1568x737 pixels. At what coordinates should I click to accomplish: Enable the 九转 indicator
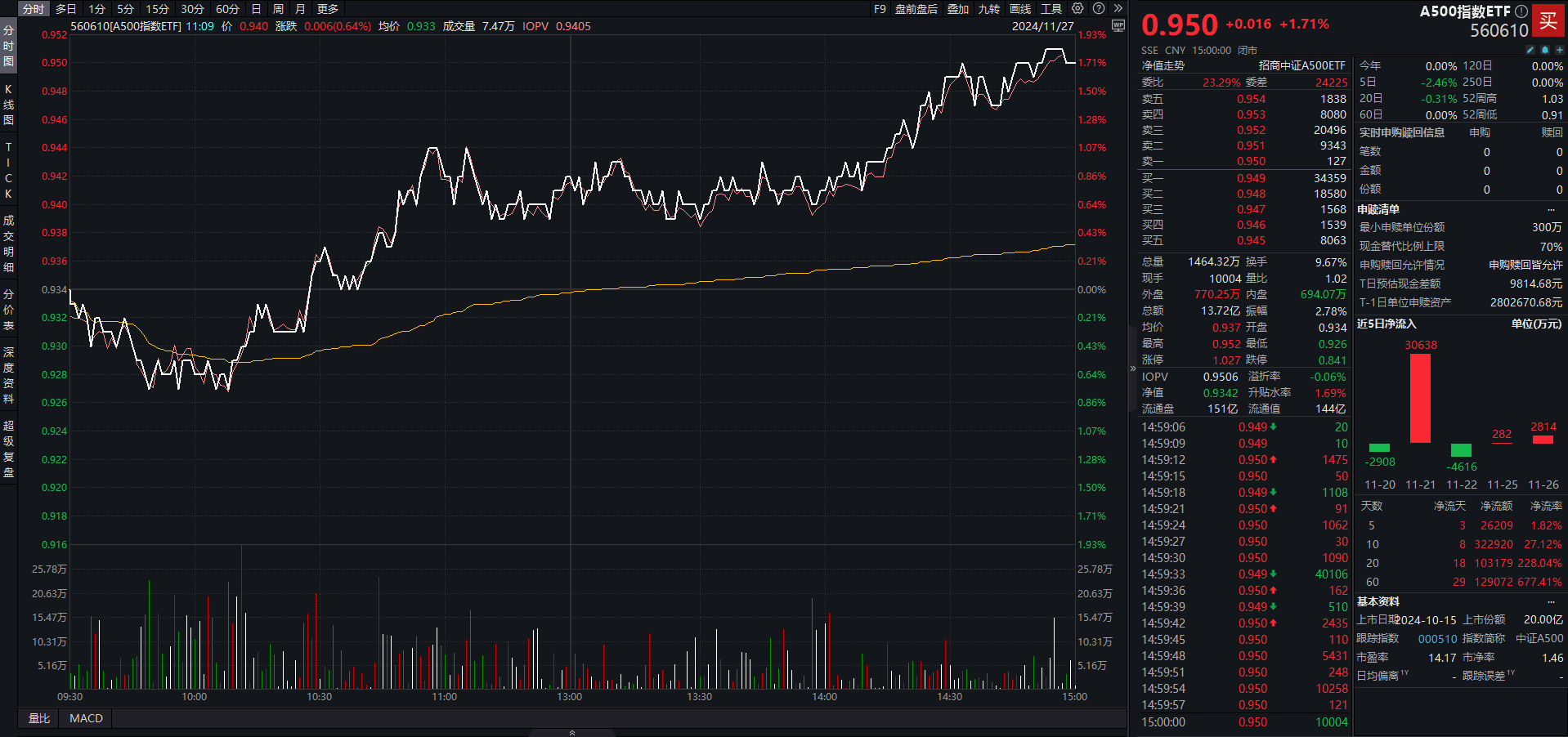tap(989, 9)
